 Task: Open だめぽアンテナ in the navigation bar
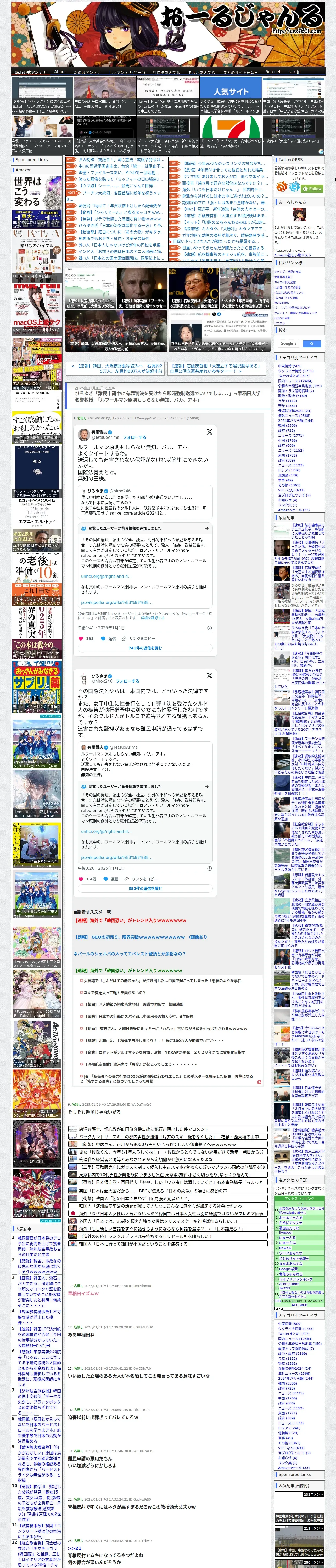pos(87,72)
